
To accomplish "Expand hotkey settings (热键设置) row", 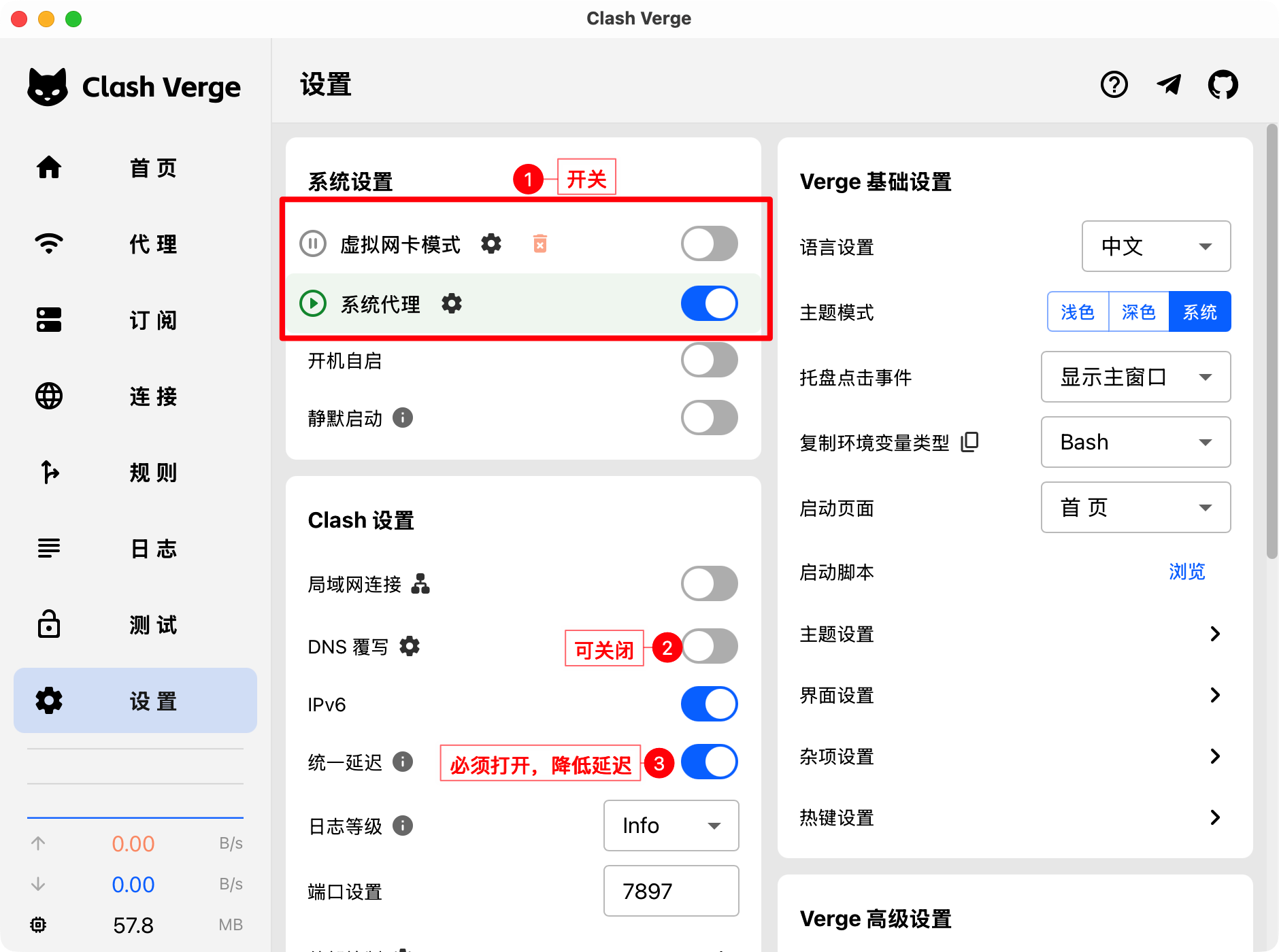I will coord(1014,817).
